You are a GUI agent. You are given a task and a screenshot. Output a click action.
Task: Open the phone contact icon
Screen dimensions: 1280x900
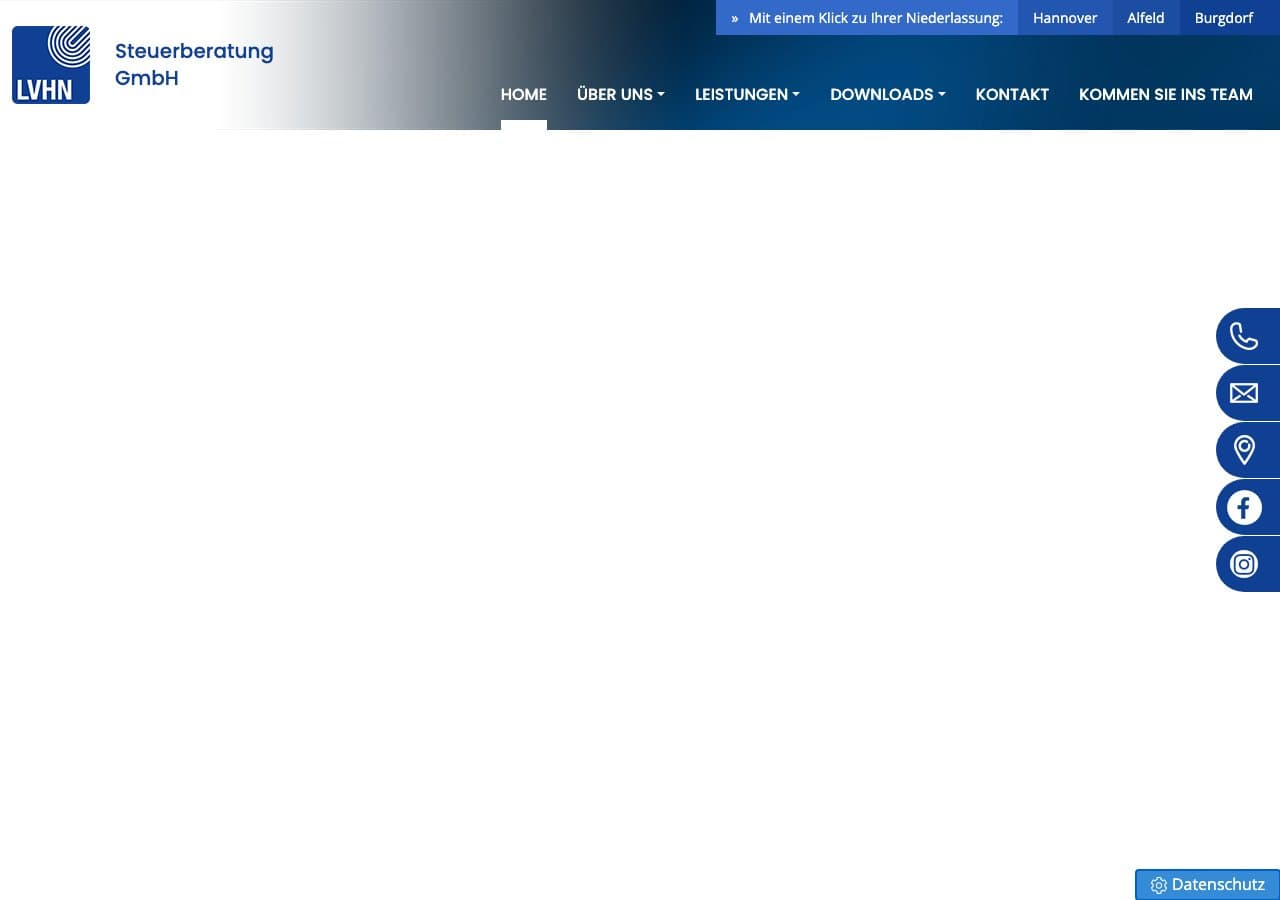coord(1244,336)
